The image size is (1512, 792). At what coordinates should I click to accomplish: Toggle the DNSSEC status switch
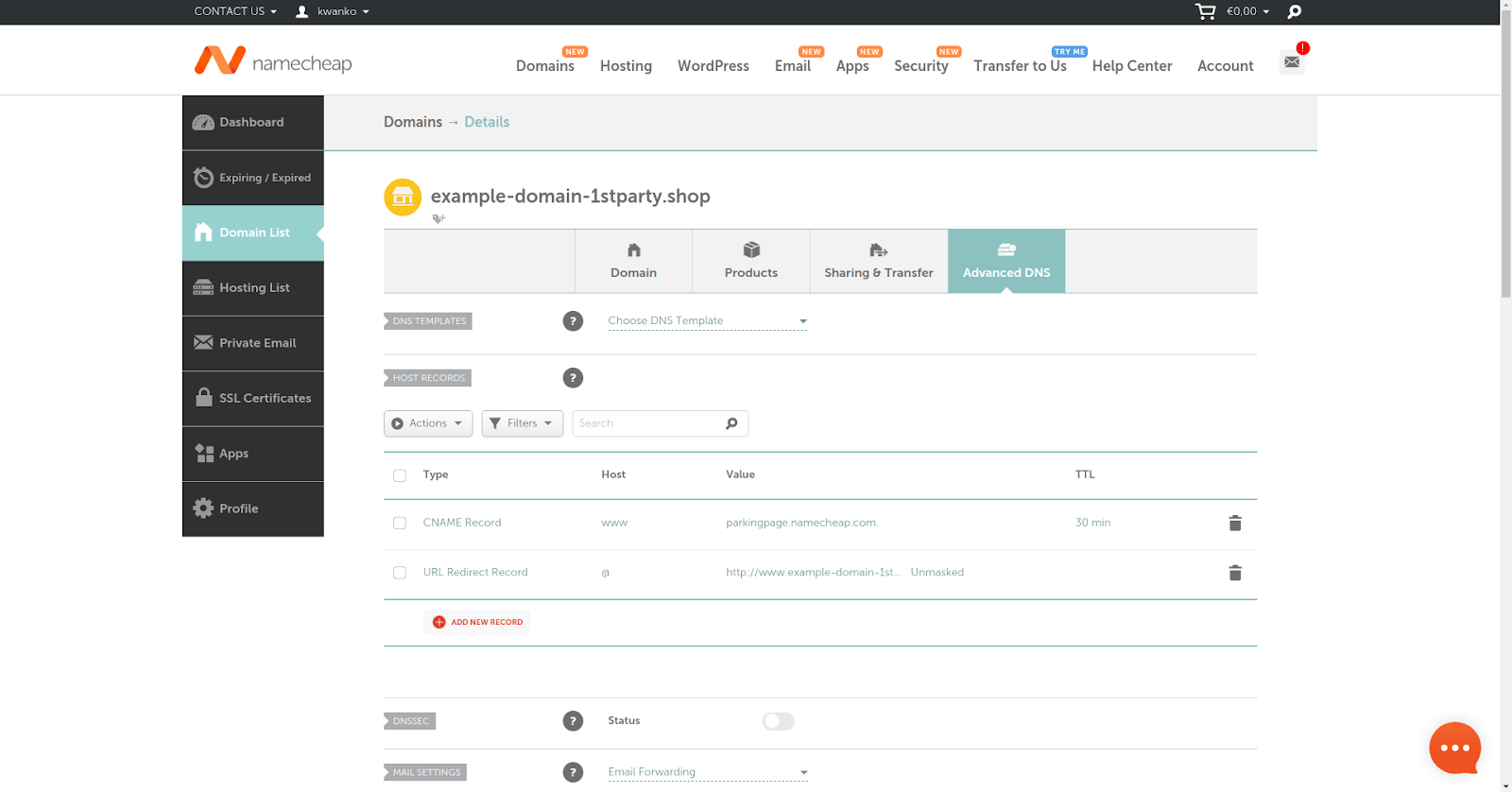[x=779, y=721]
